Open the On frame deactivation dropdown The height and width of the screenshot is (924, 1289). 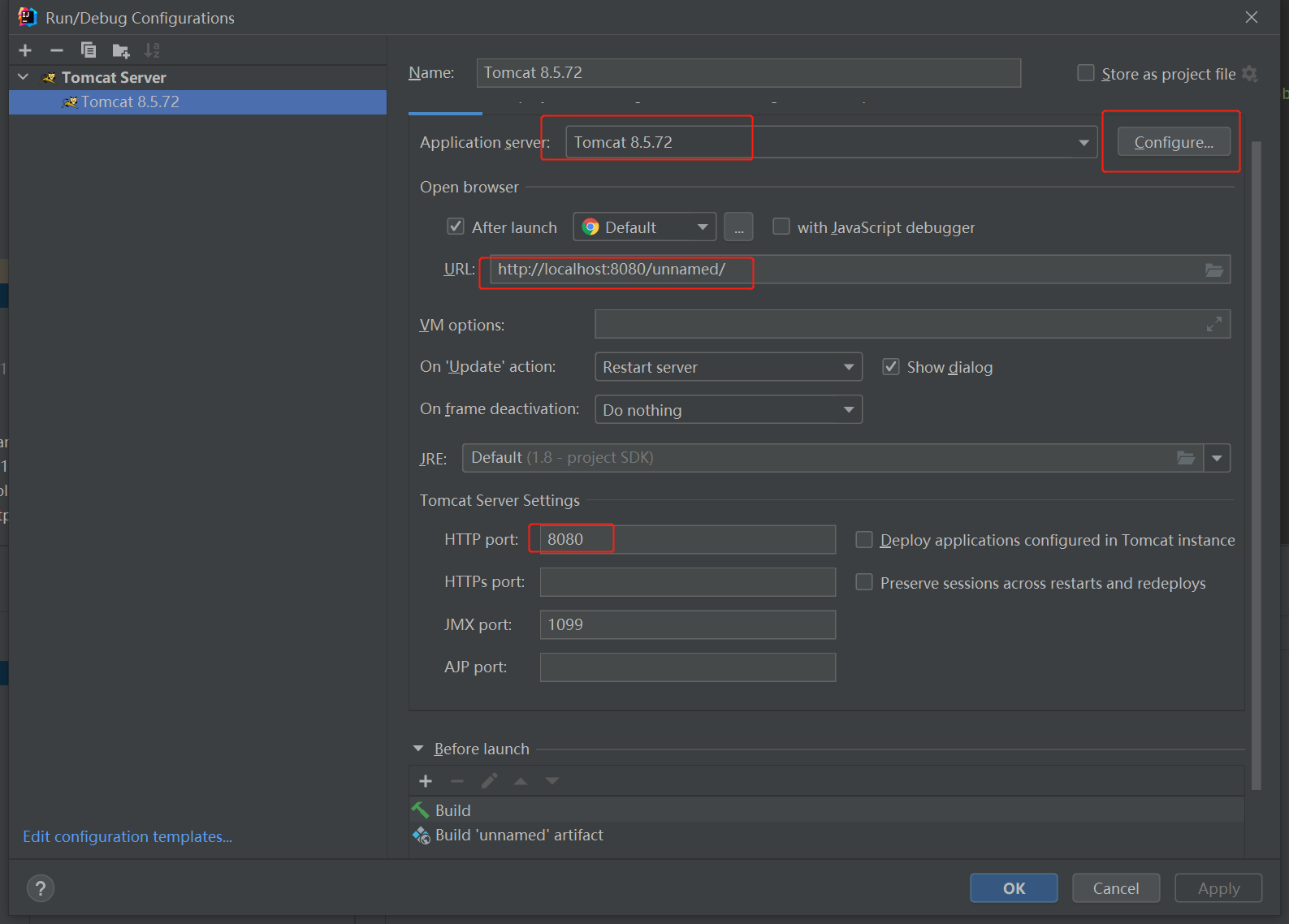pyautogui.click(x=729, y=409)
